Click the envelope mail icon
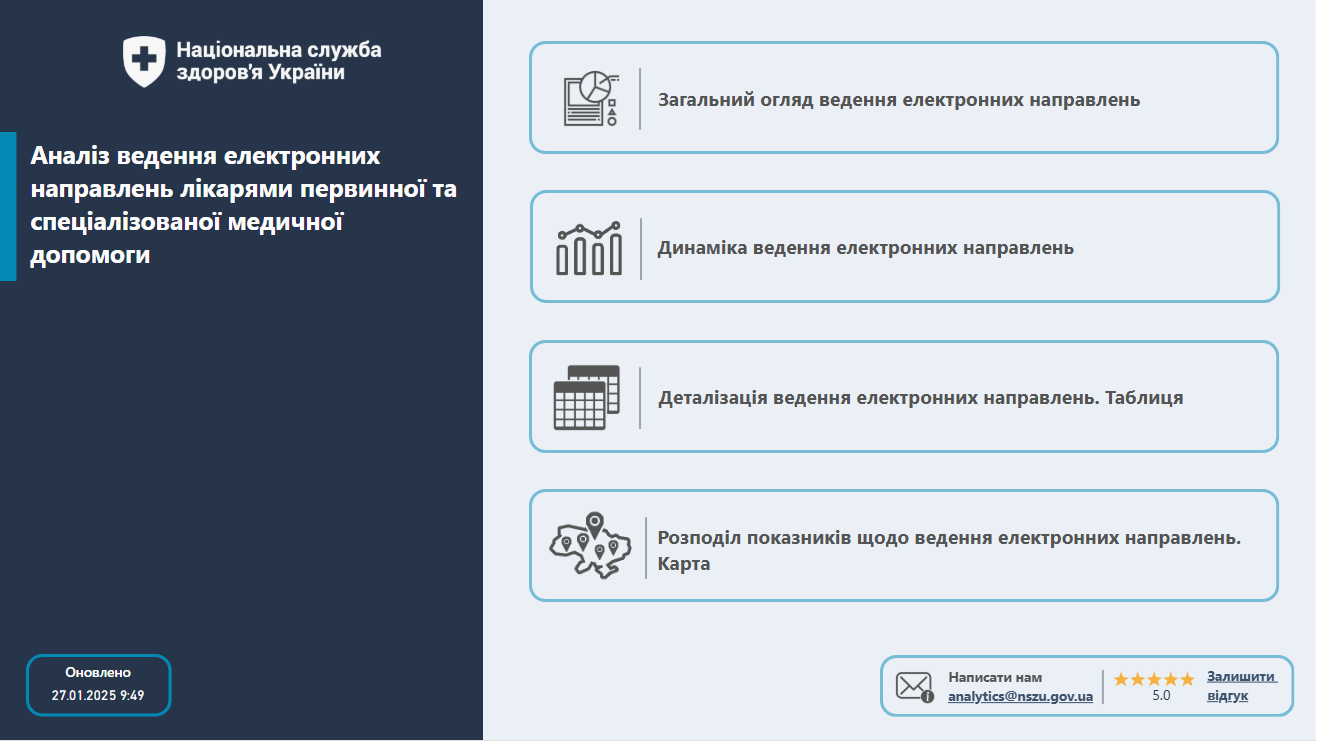Viewport: 1317px width, 741px height. [x=914, y=686]
